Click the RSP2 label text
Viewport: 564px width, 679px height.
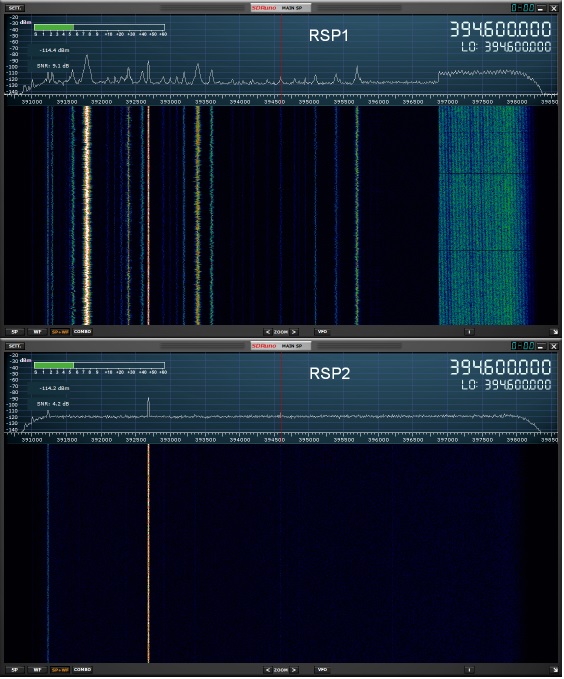tap(329, 374)
